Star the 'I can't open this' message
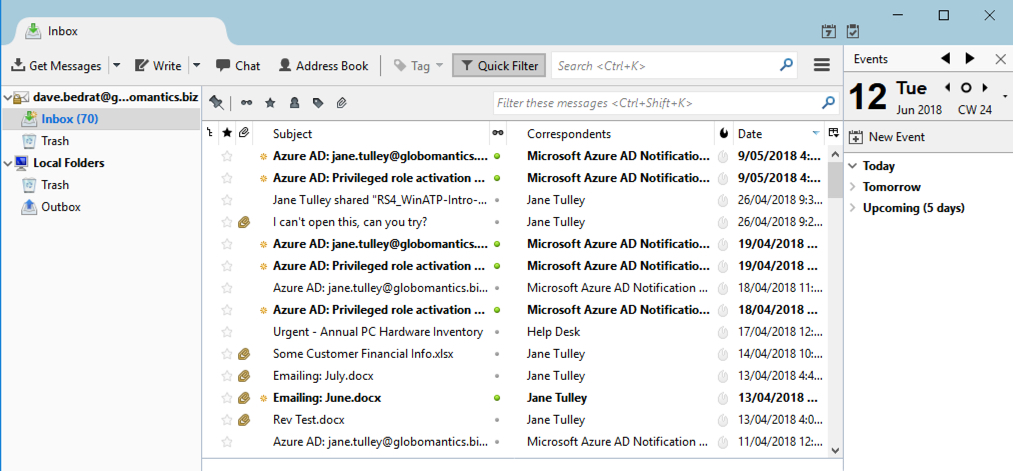Screen dimensions: 1013x471 pos(226,222)
